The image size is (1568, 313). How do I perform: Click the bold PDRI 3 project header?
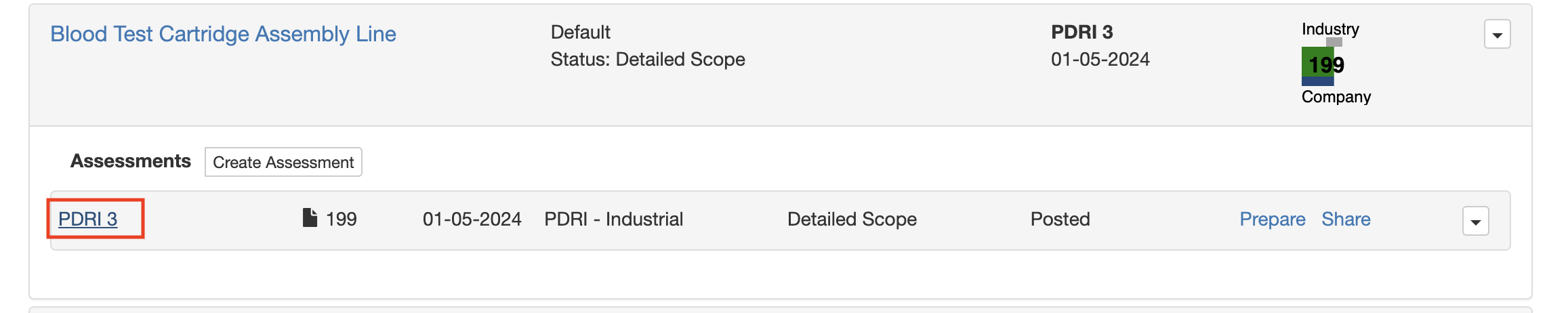(1081, 32)
